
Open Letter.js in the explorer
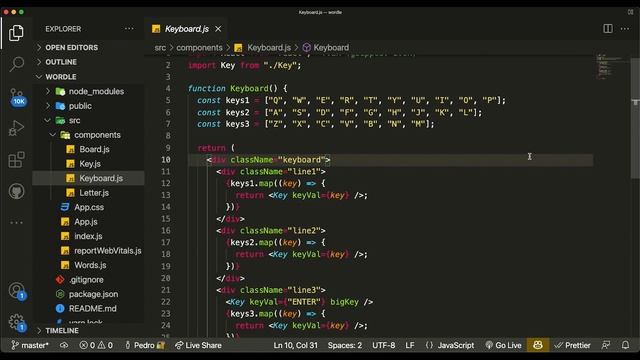click(88, 193)
